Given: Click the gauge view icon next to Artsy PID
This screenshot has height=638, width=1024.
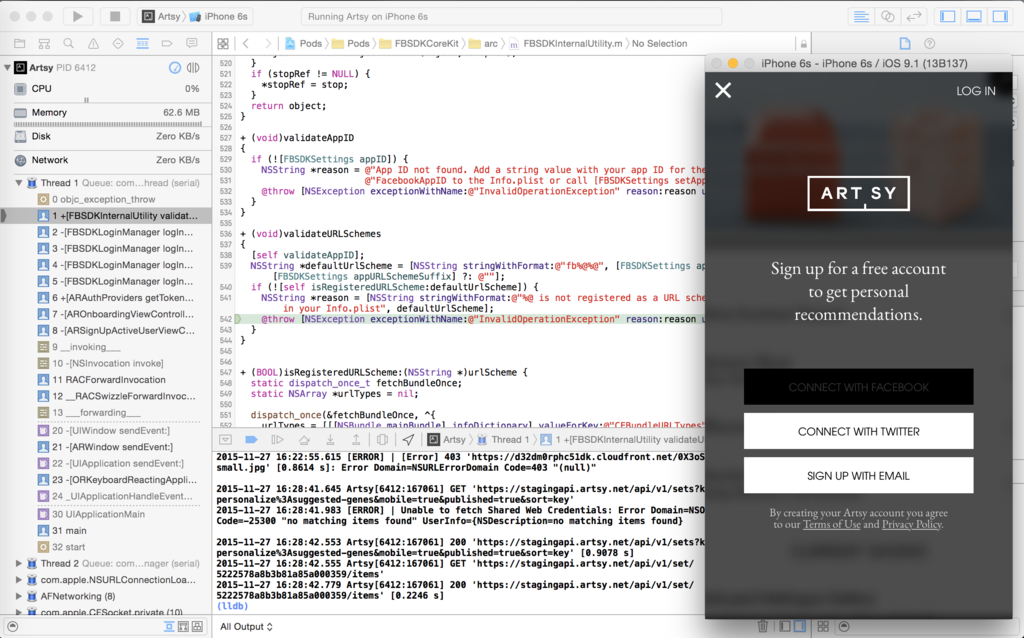Looking at the screenshot, I should tap(174, 67).
